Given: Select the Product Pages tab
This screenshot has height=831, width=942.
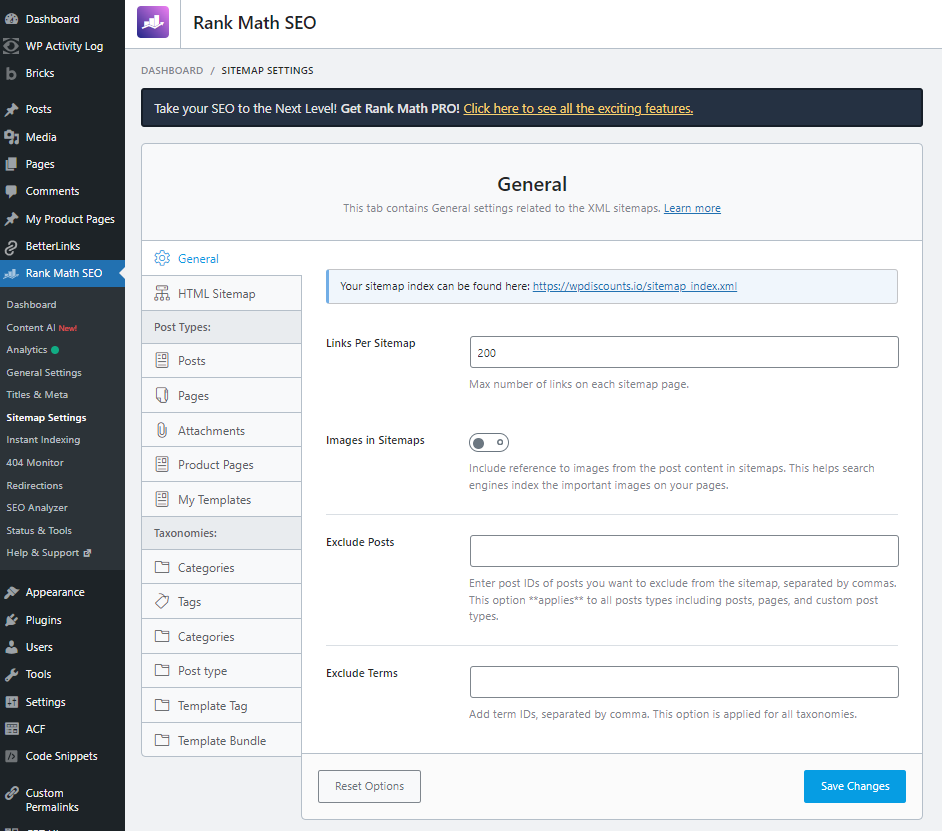Looking at the screenshot, I should coord(222,464).
